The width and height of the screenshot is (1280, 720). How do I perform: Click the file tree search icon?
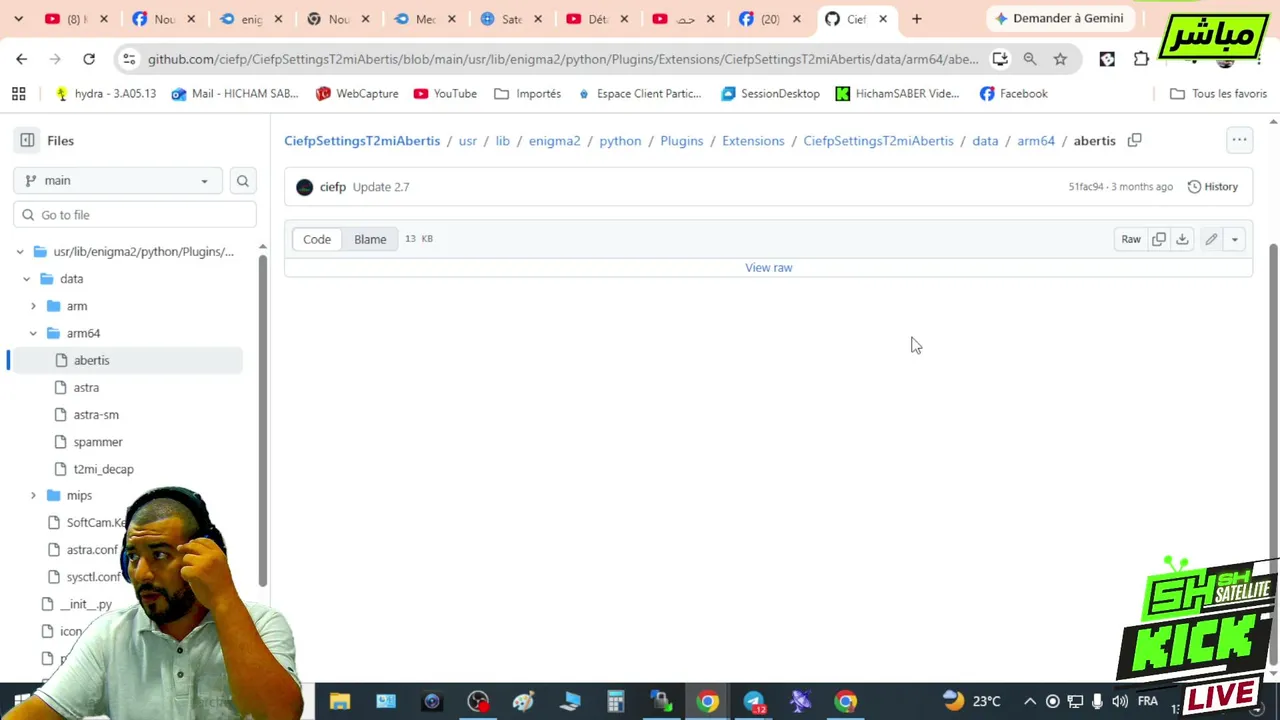pos(242,181)
